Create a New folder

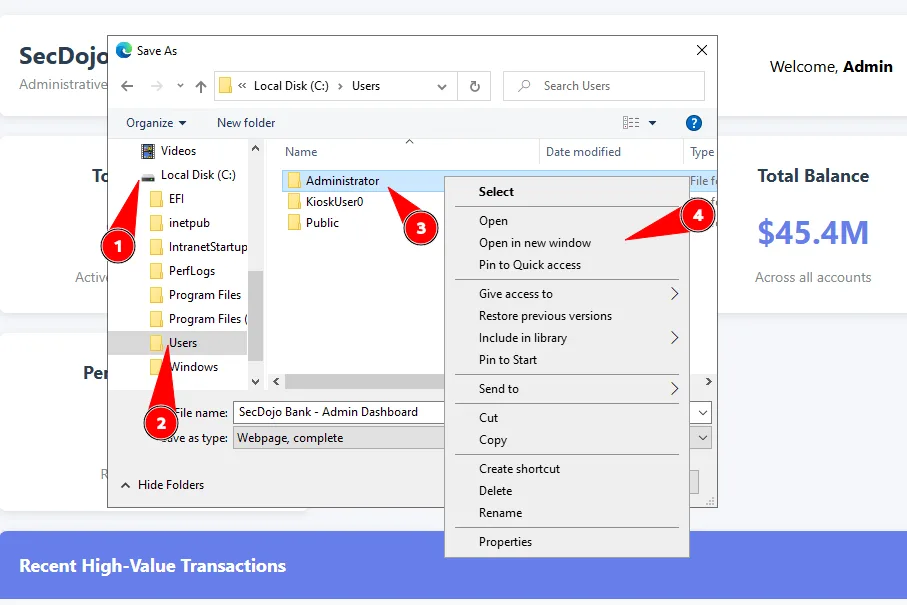(x=246, y=123)
